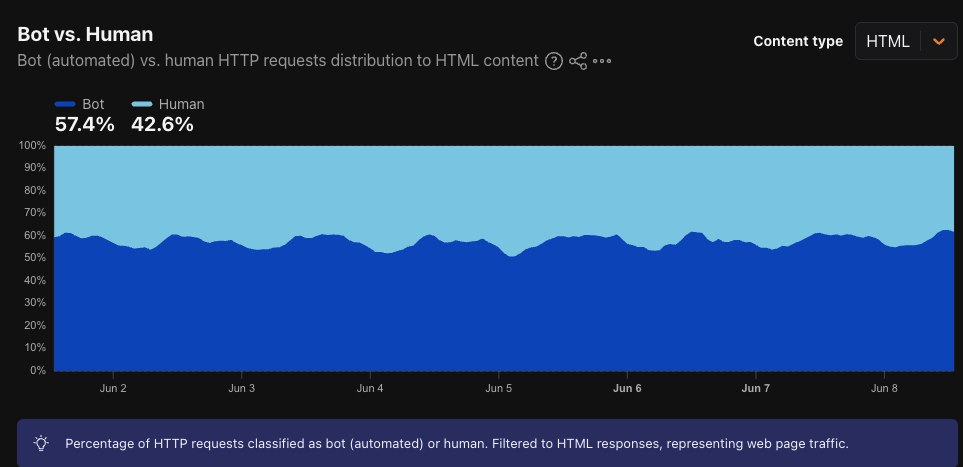Click the 100% y-axis label

[32, 146]
